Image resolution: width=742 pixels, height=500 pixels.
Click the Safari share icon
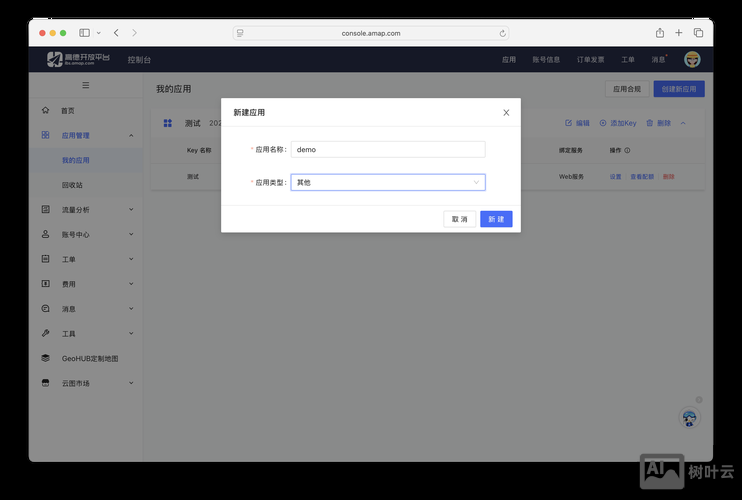point(660,33)
